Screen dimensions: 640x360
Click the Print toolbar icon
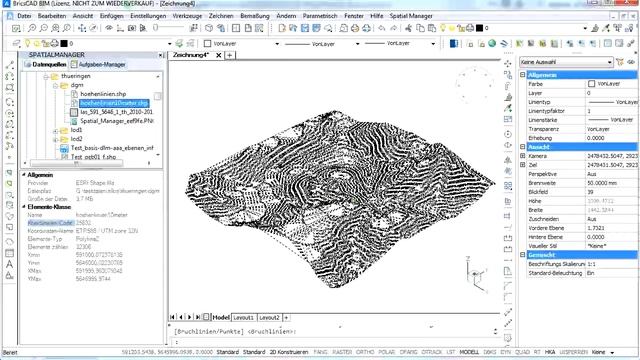point(355,28)
